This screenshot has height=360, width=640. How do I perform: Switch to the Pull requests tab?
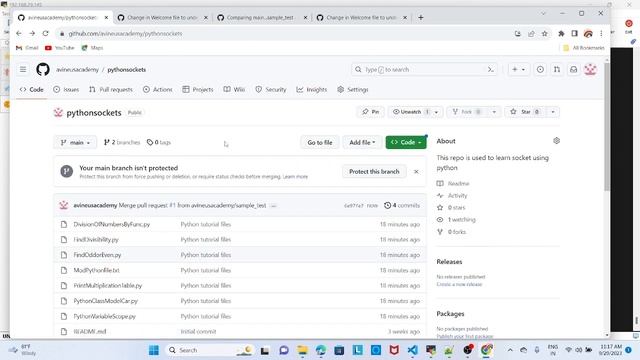111,89
